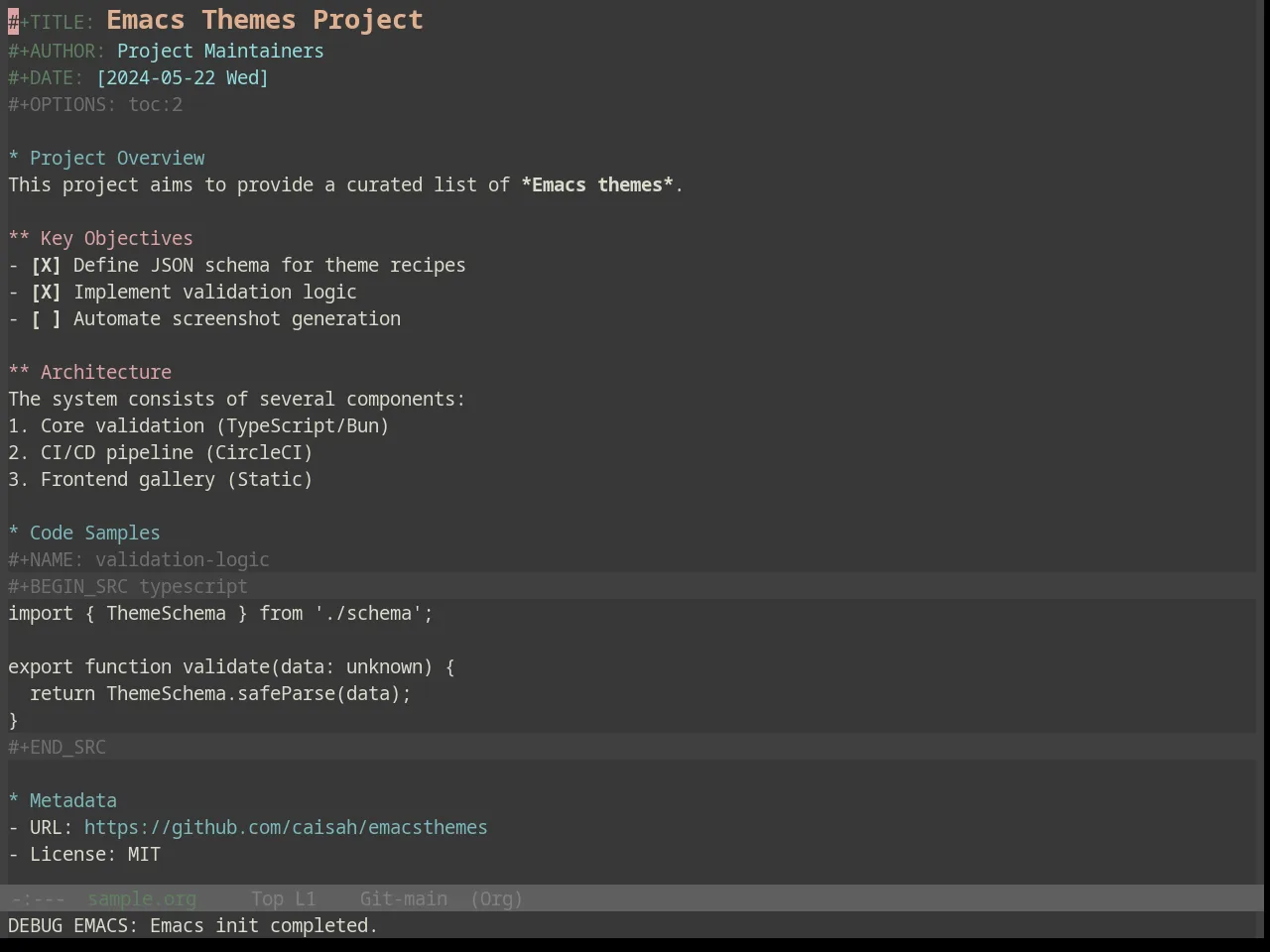Place cursor on bold *Emacs themes* text
1270x952 pixels.
[597, 185]
